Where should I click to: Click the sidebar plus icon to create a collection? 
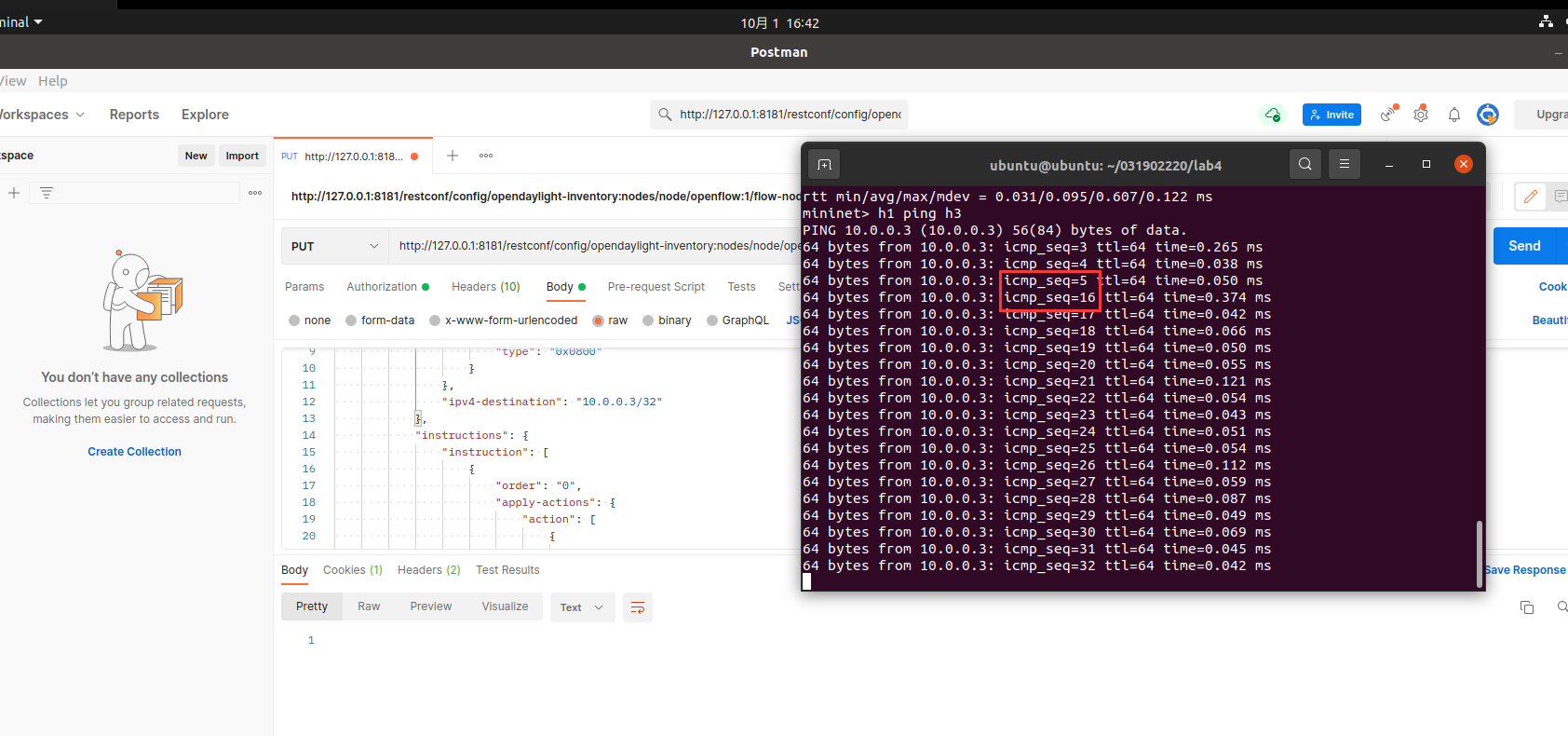point(14,193)
